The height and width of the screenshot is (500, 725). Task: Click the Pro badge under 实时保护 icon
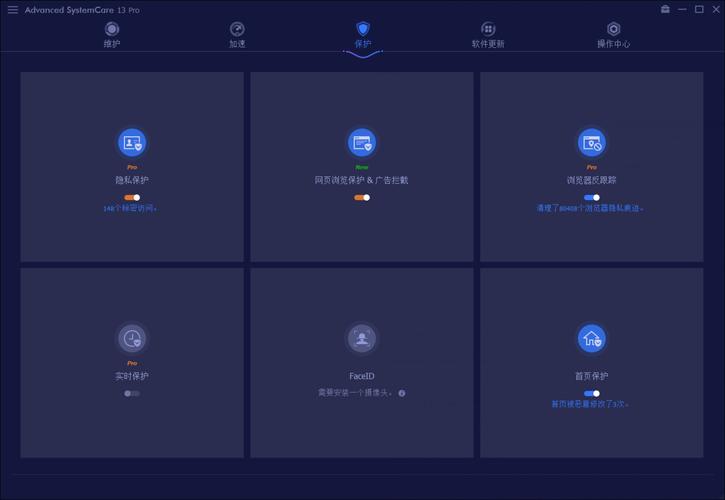point(132,363)
